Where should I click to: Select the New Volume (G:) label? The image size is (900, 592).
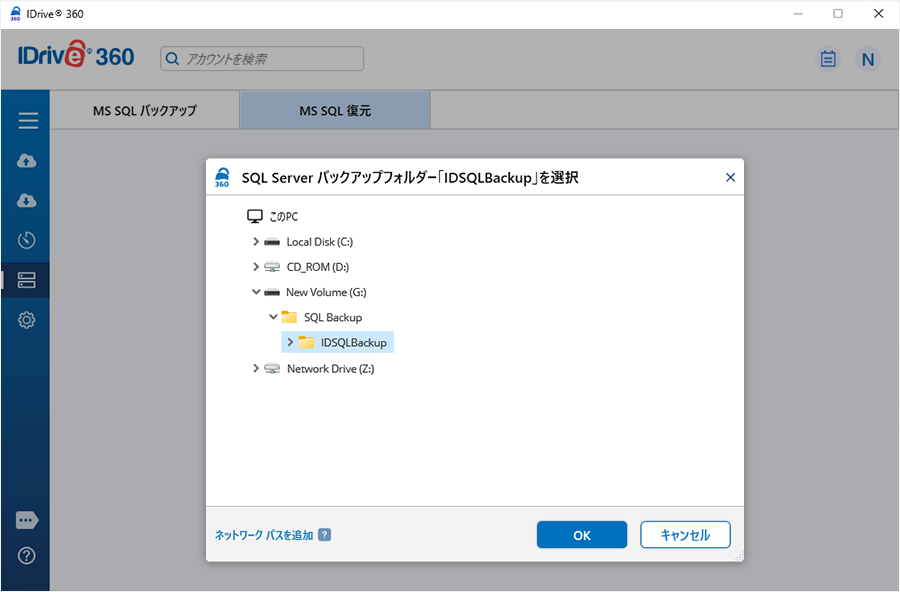point(326,292)
